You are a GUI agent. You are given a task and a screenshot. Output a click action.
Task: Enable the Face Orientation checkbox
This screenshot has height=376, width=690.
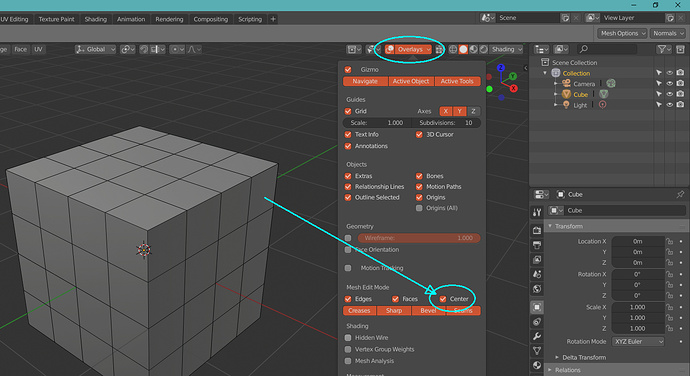348,250
